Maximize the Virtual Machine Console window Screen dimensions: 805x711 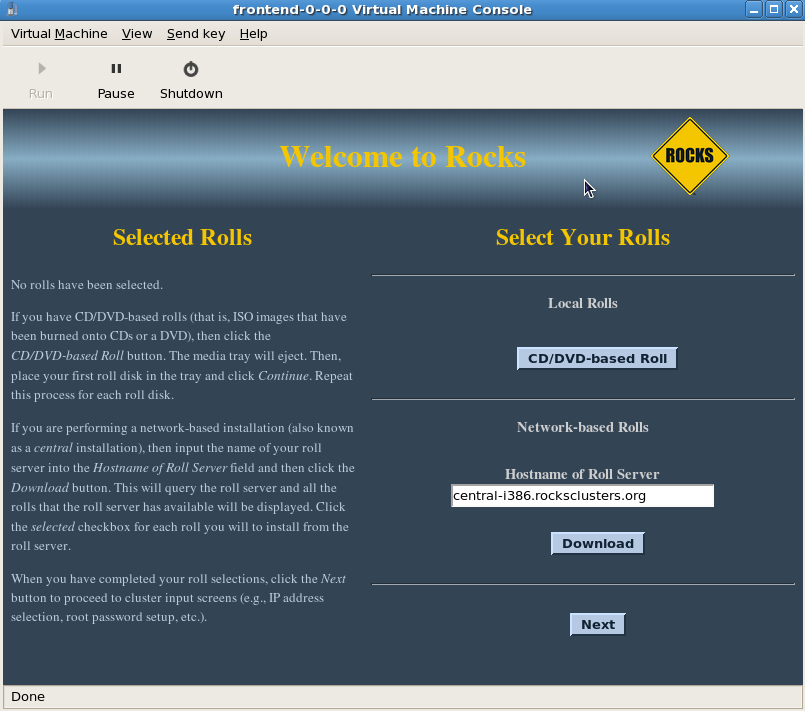click(774, 9)
